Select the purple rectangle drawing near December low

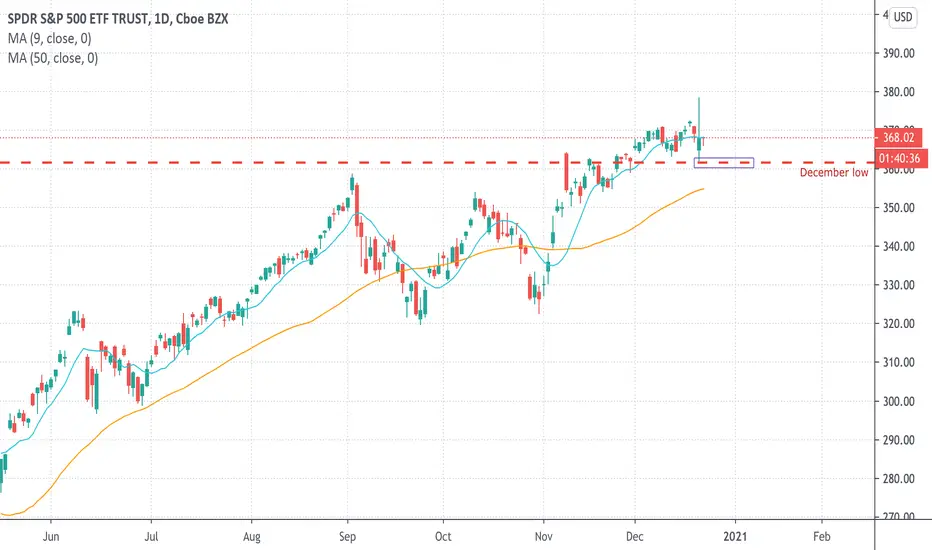coord(724,163)
